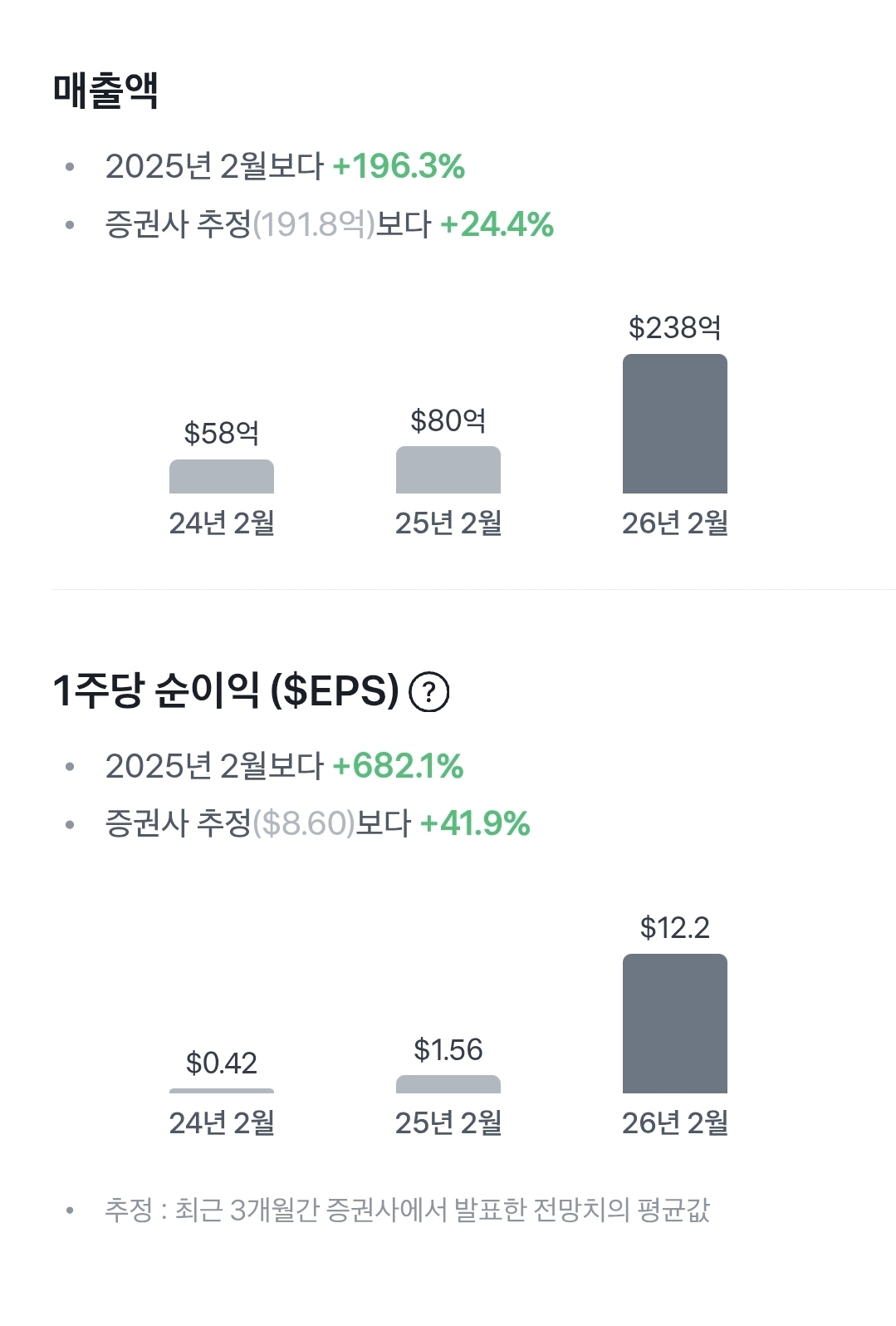Click 26년 2월 label under EPS chart
The image size is (896, 1326).
coord(674,1123)
